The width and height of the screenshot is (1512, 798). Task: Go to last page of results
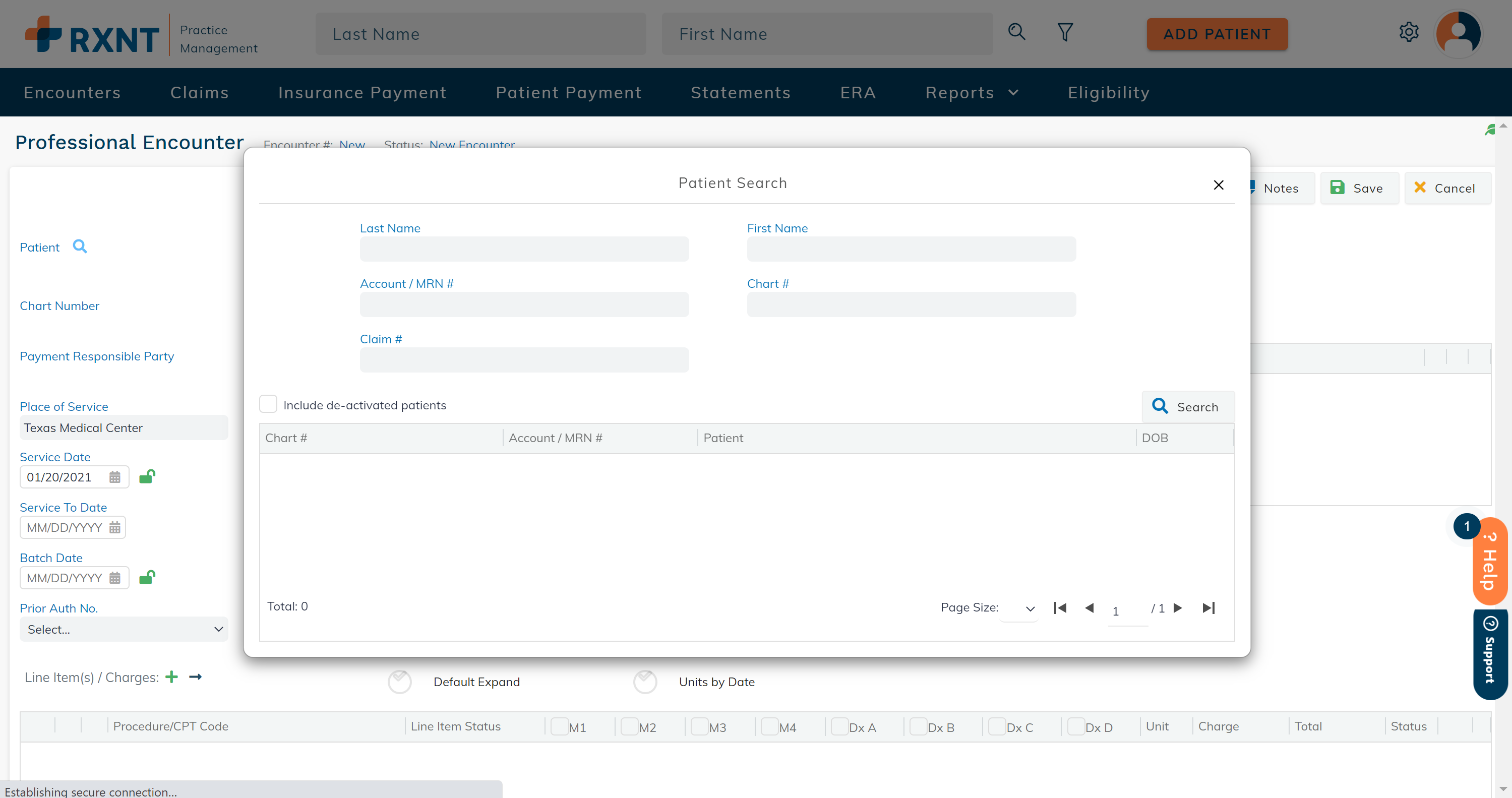click(x=1208, y=608)
